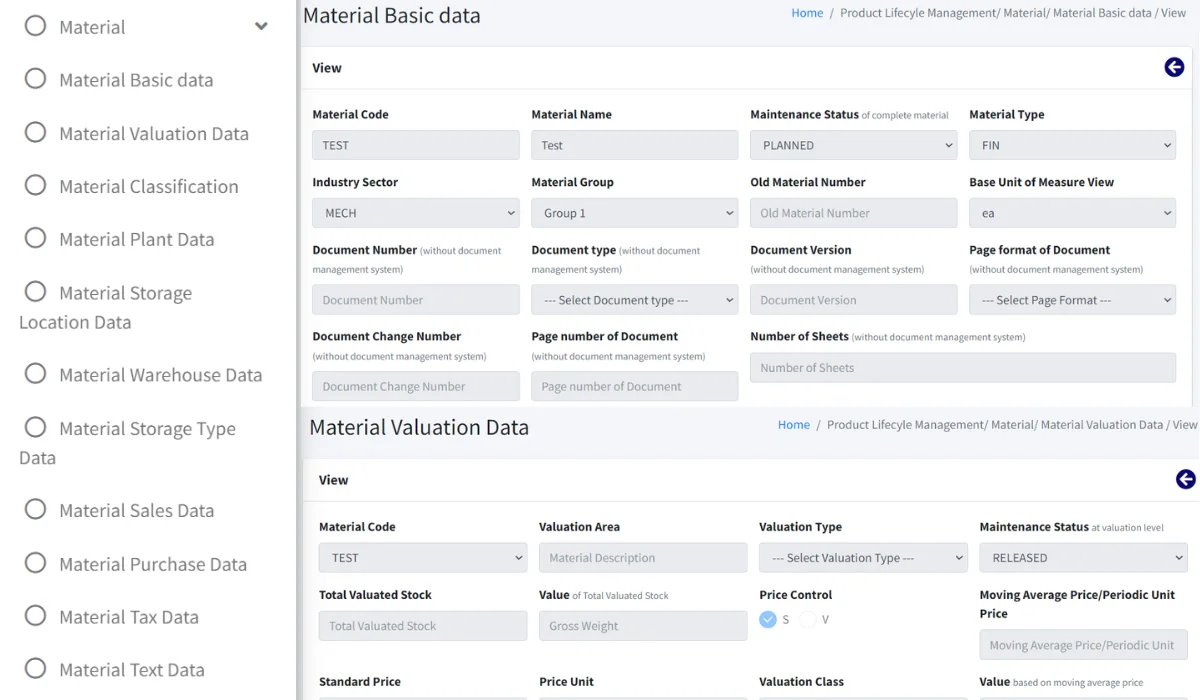
Task: Select Material Plant Data in the sidebar
Action: [135, 239]
